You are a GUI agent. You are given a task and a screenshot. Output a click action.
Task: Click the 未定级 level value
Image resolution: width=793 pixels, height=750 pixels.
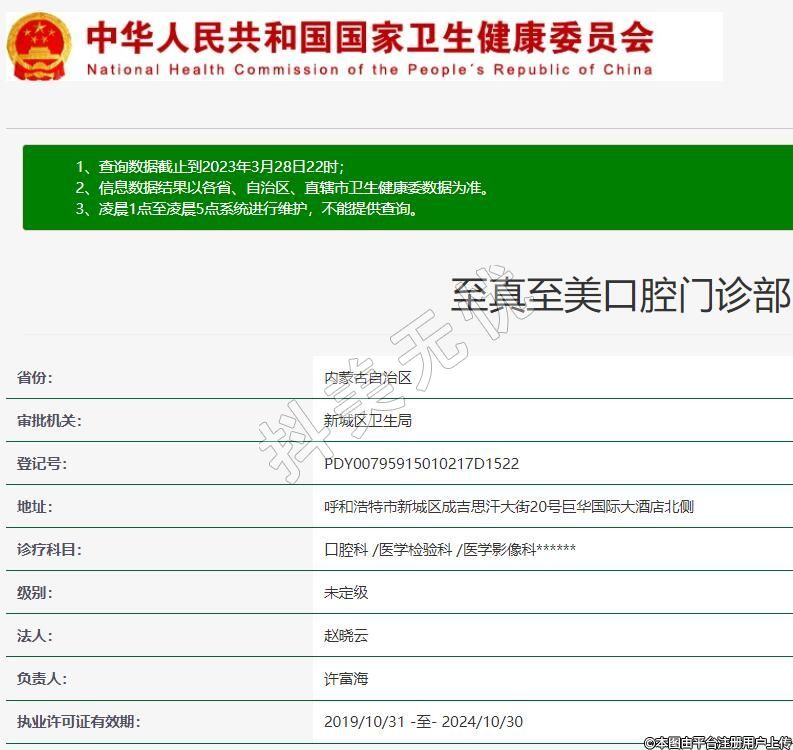[346, 593]
